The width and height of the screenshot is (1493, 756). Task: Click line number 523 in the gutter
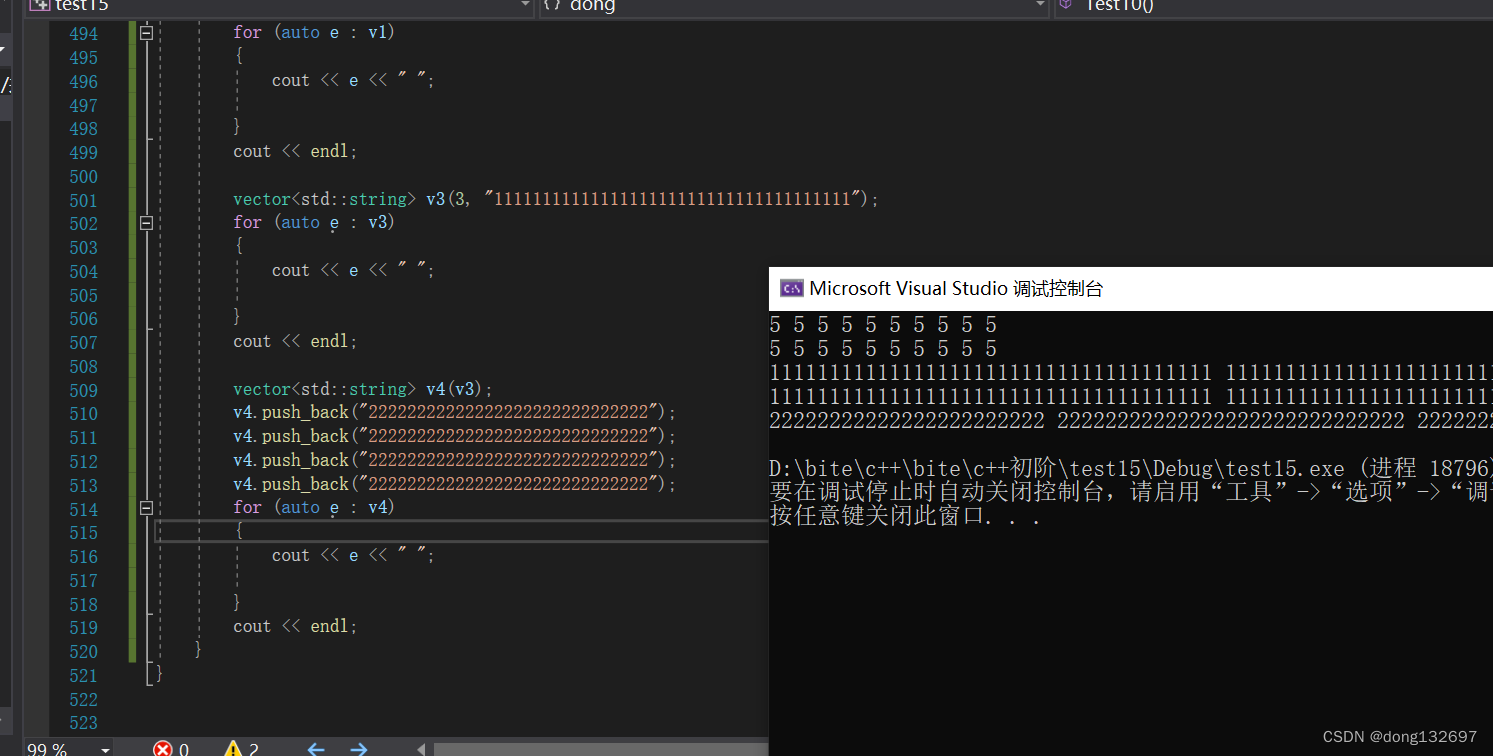click(84, 723)
